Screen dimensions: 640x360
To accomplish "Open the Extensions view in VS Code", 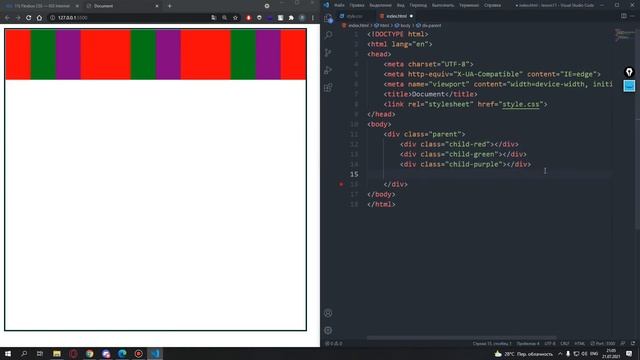I will (x=328, y=87).
